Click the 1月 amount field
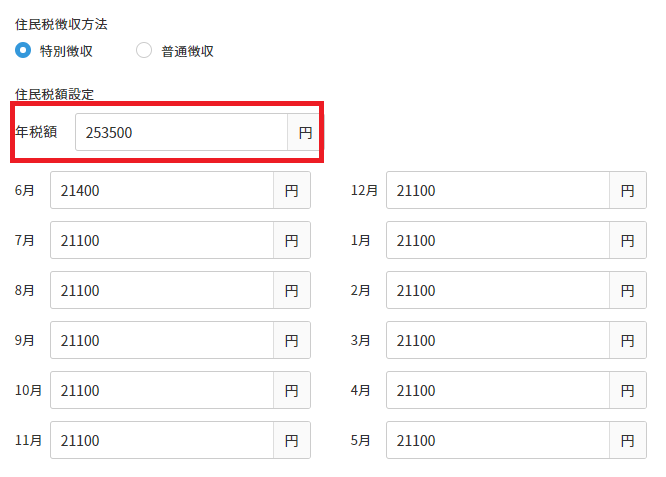 pyautogui.click(x=498, y=240)
